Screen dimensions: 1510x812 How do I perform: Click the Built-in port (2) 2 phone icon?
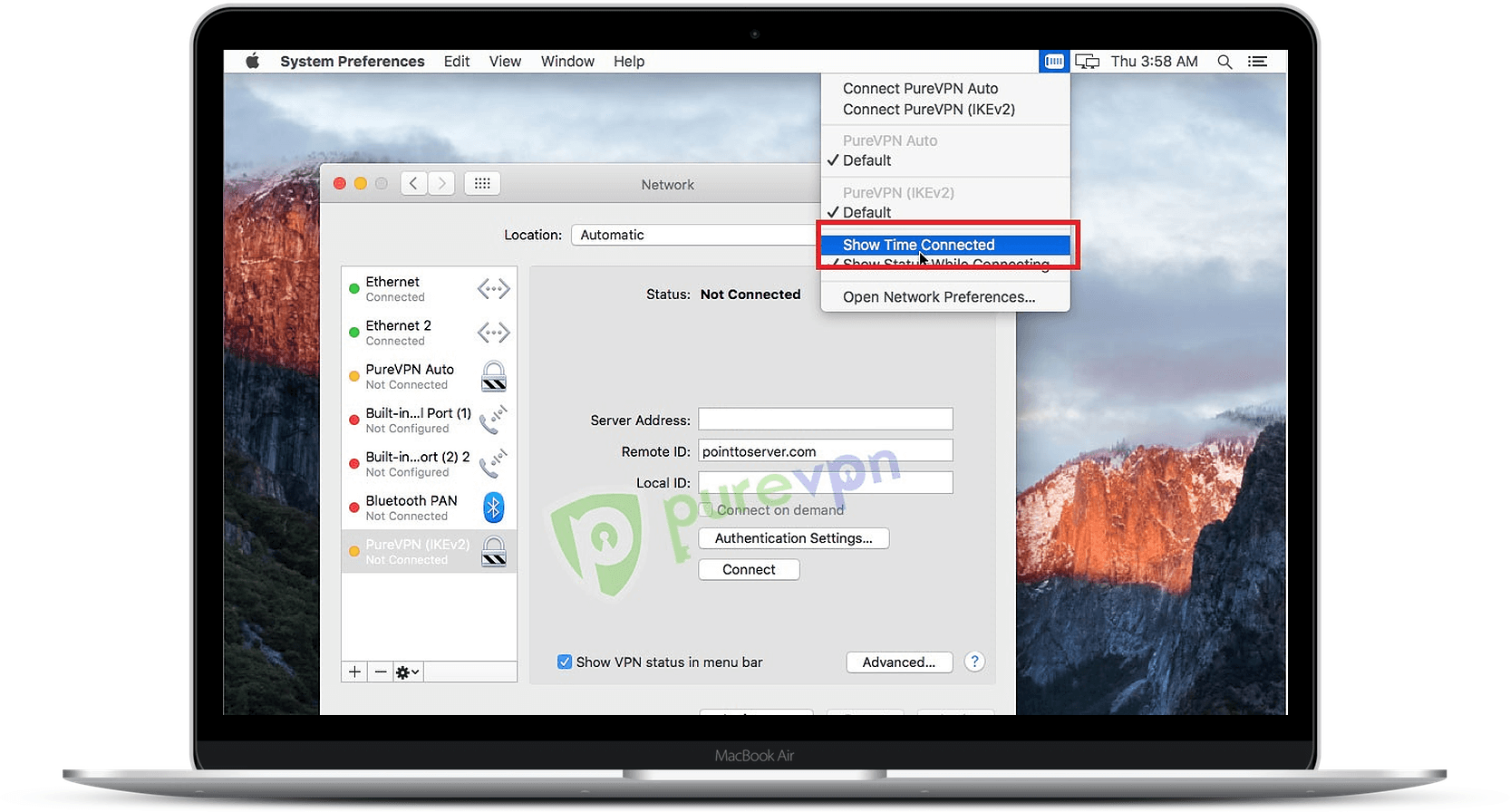[493, 464]
